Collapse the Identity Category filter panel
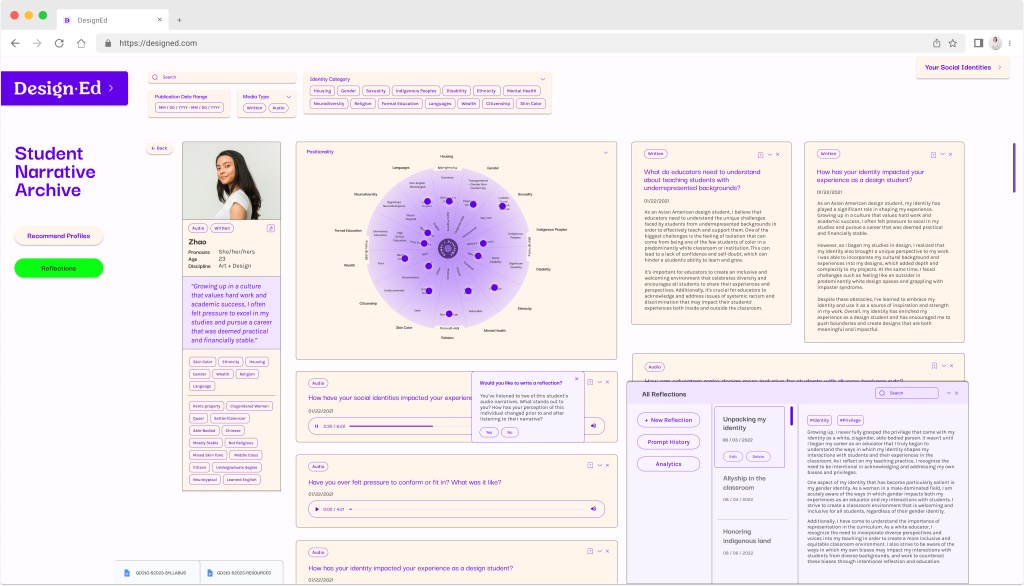This screenshot has height=586, width=1024. pyautogui.click(x=543, y=78)
